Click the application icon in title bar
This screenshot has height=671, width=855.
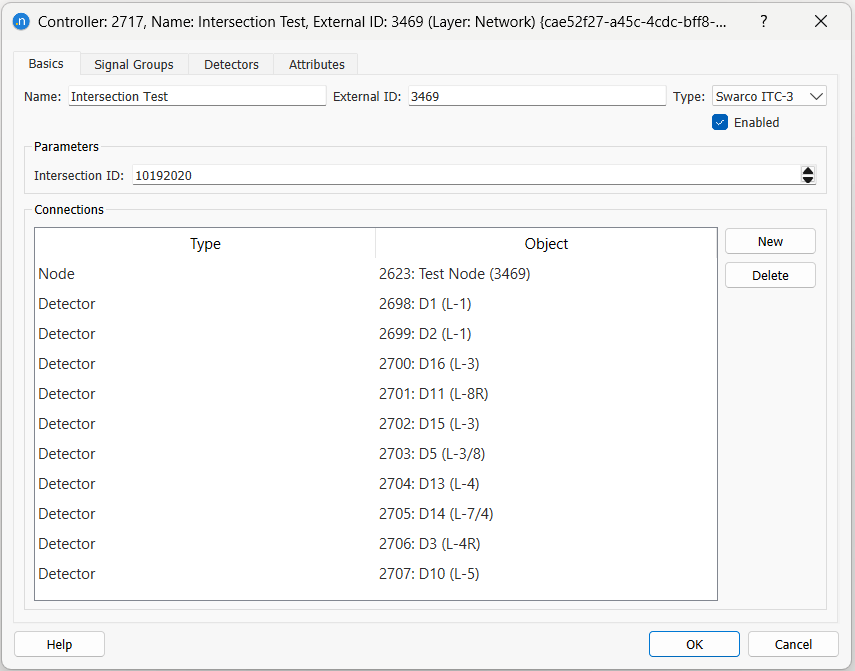(x=20, y=21)
